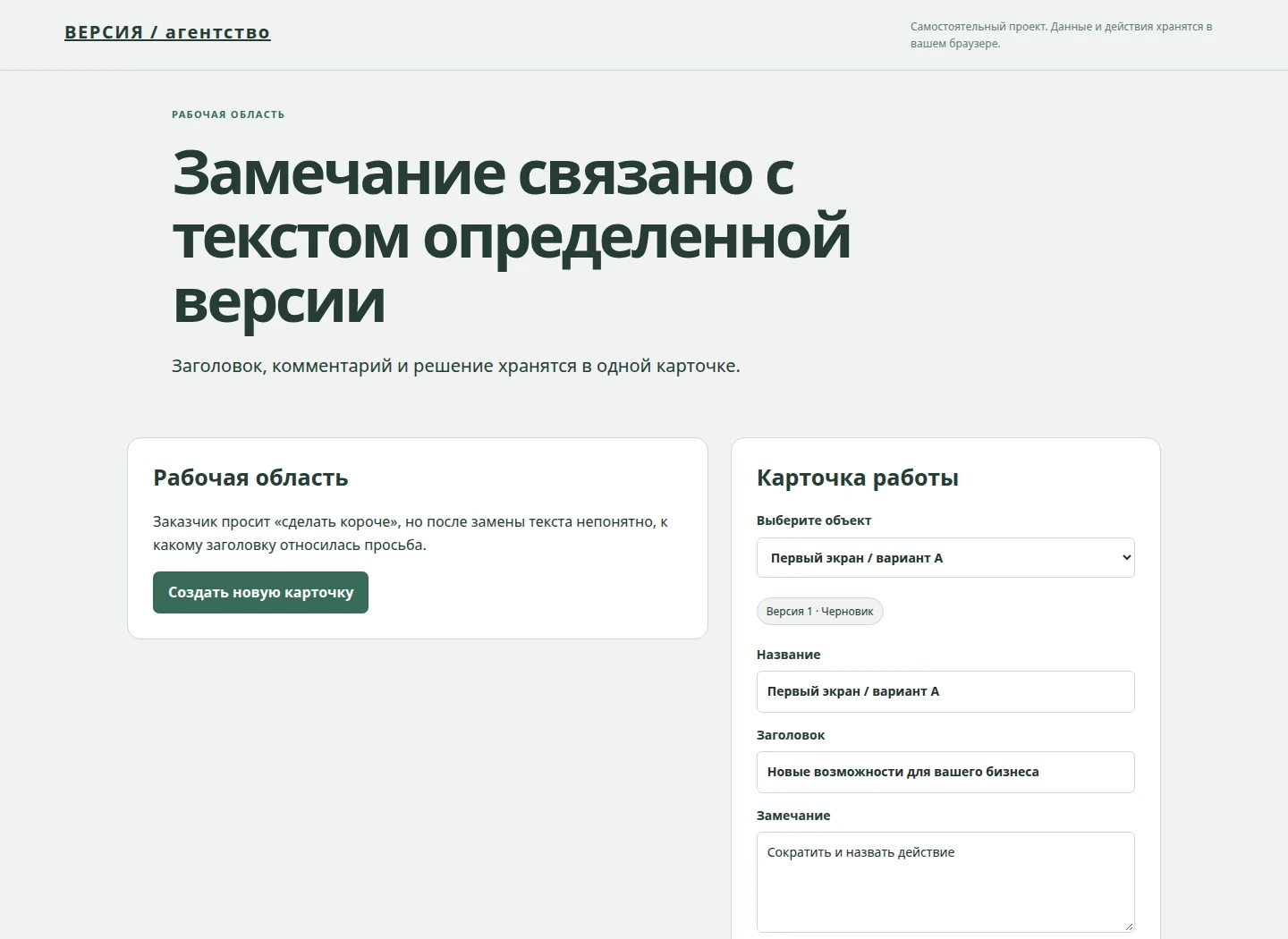Click the Рабочая область card heading

(x=250, y=478)
